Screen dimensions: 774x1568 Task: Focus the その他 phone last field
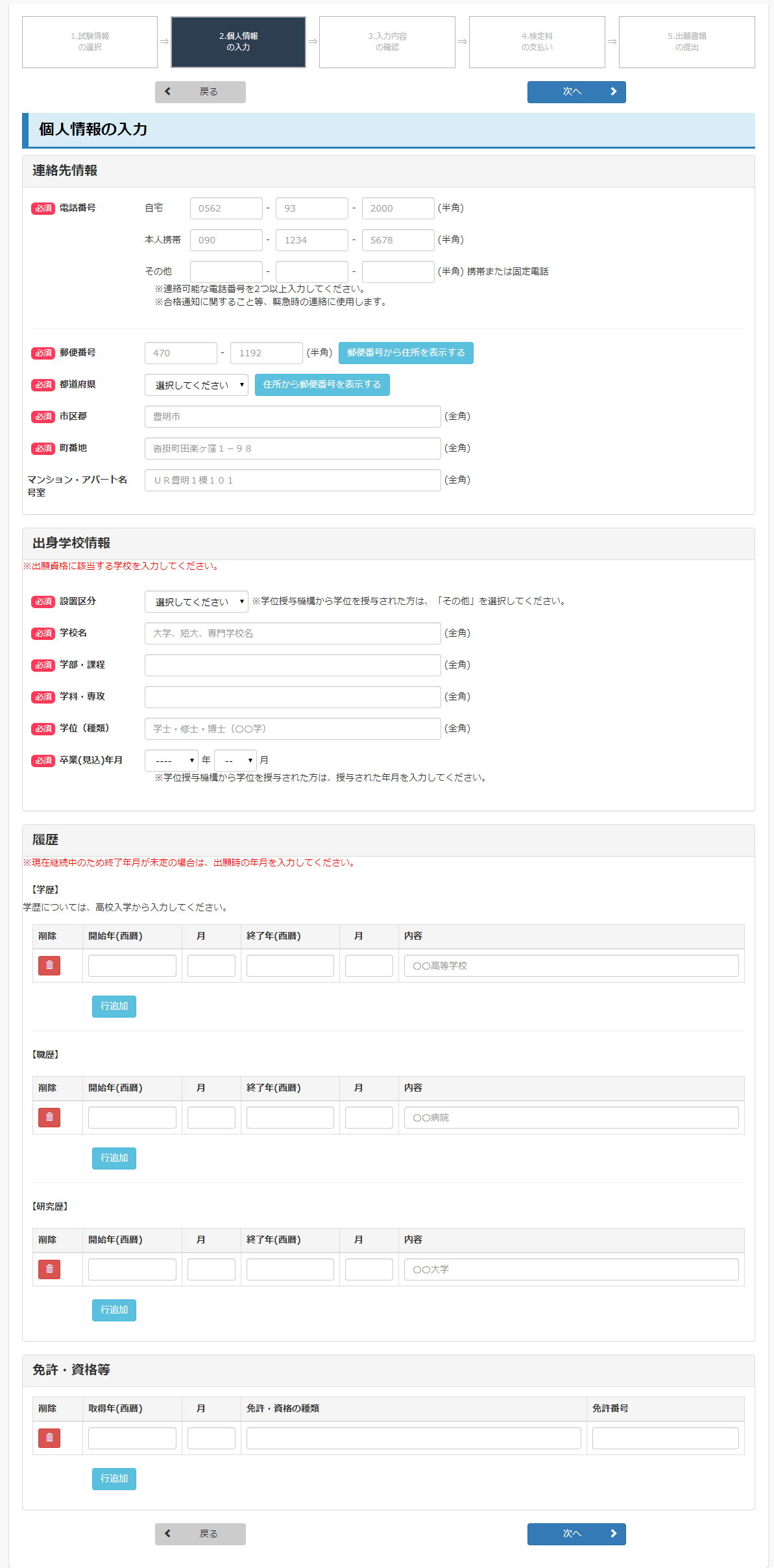click(398, 272)
